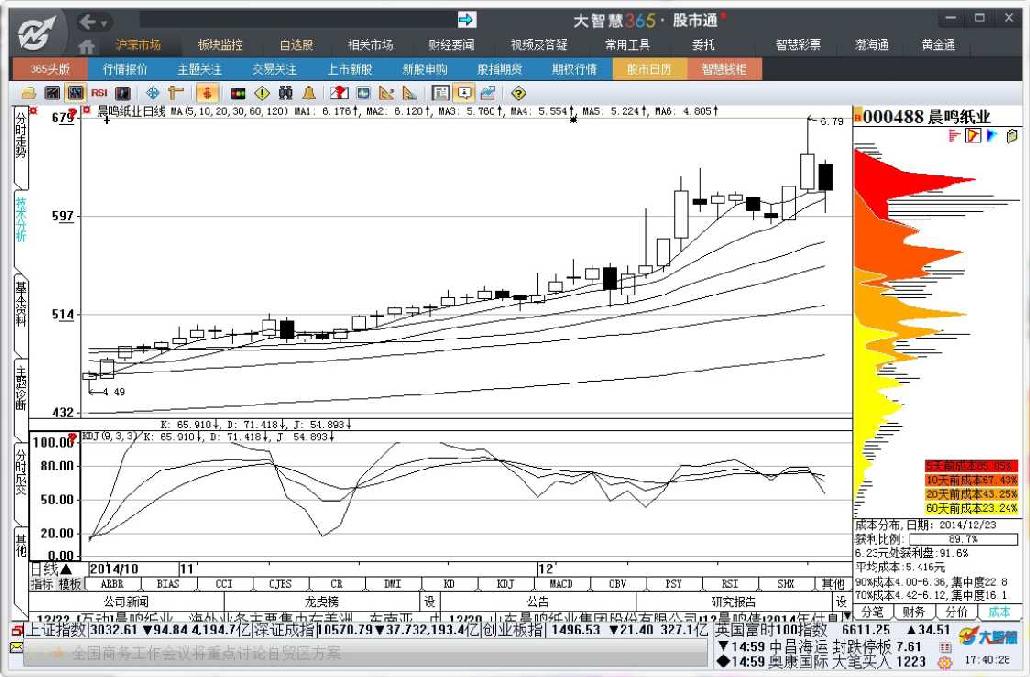Screen dimensions: 1030x677
Task: Click the newspaper information icon in toolbar
Action: tap(441, 93)
